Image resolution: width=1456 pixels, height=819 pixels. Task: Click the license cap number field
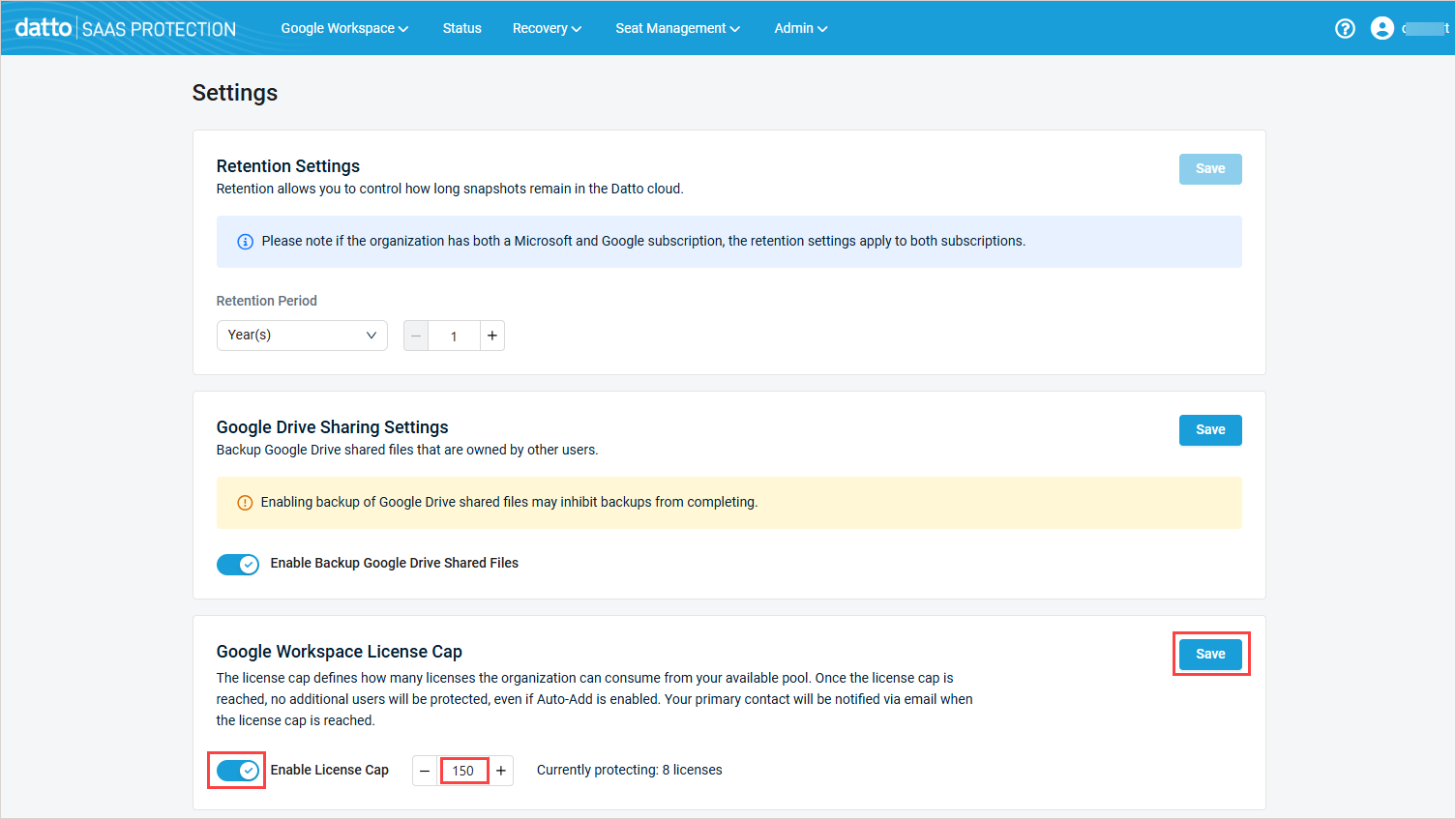(x=463, y=771)
